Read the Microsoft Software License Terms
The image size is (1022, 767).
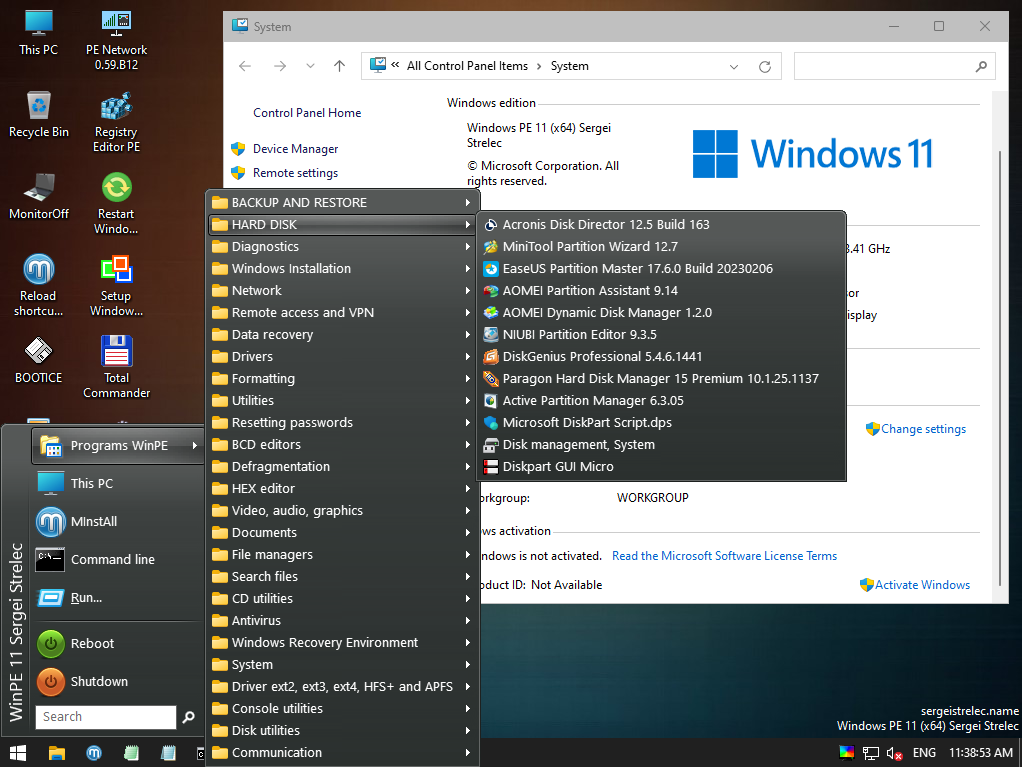724,556
